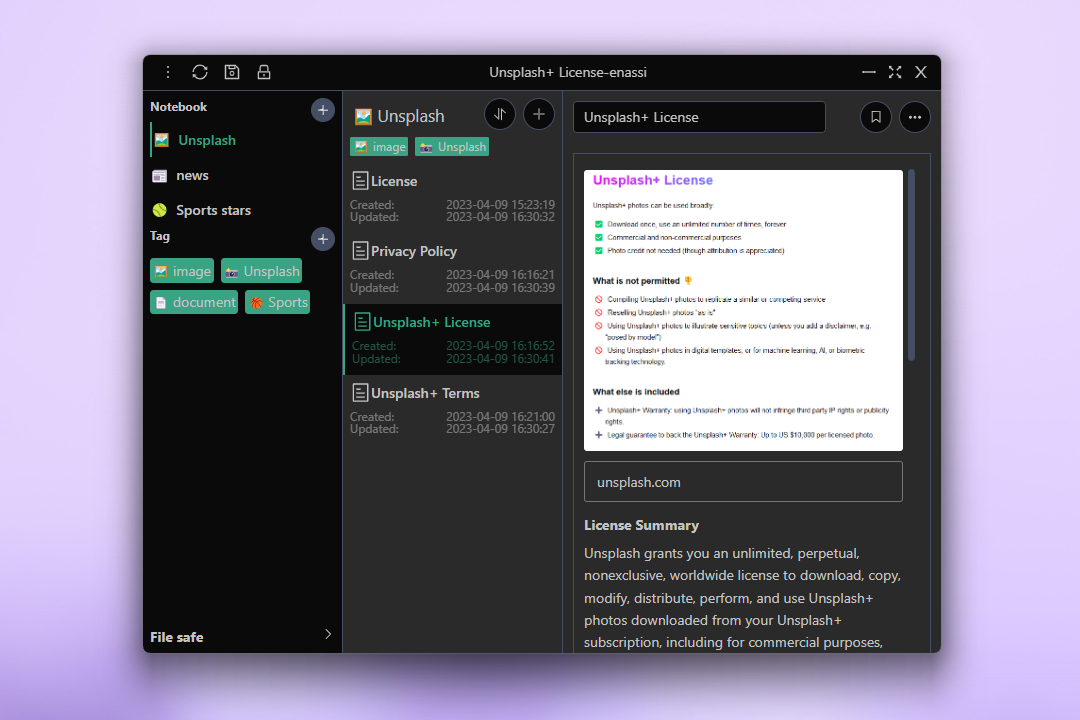Click the Unsplash+ Terms note document icon
1080x720 pixels.
(360, 393)
